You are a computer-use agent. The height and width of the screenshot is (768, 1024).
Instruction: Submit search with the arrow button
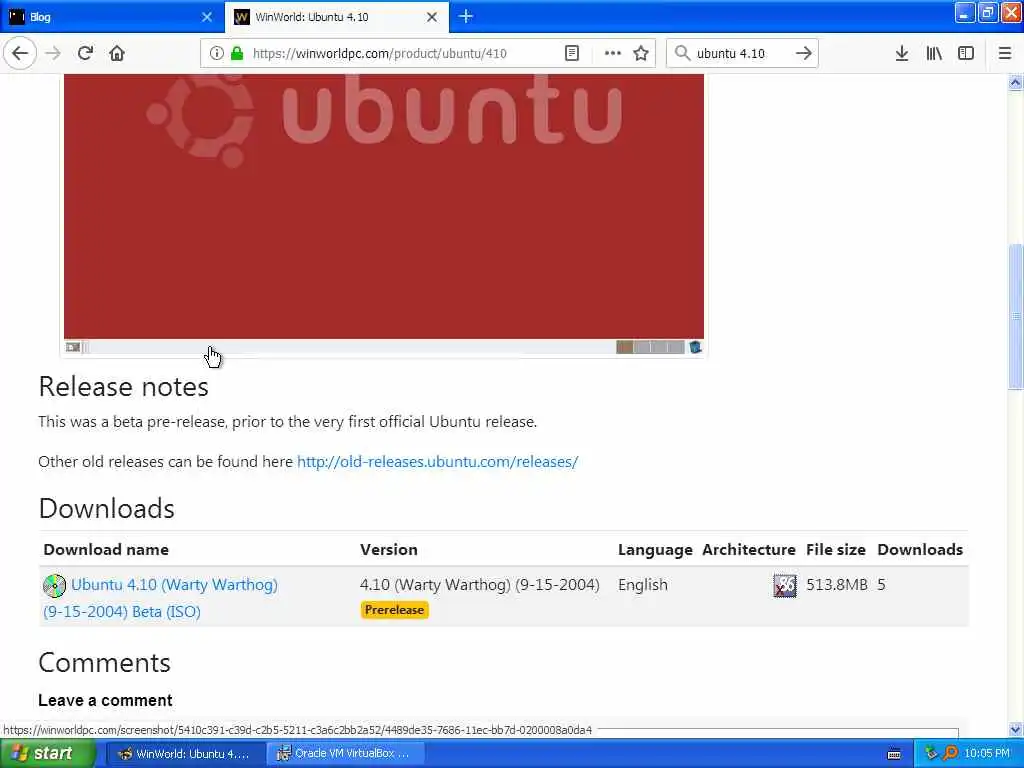click(x=803, y=53)
